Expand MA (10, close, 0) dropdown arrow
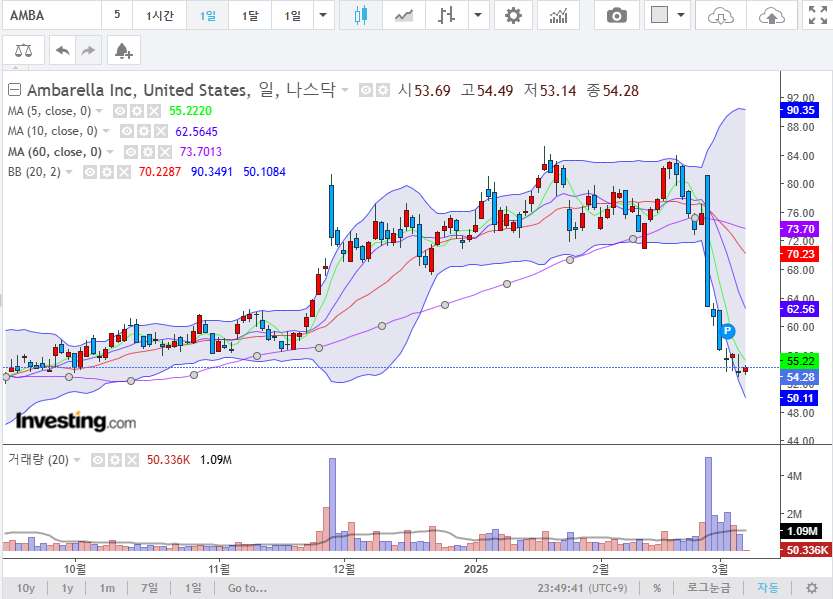Screen dimensions: 833x599 click(106, 131)
